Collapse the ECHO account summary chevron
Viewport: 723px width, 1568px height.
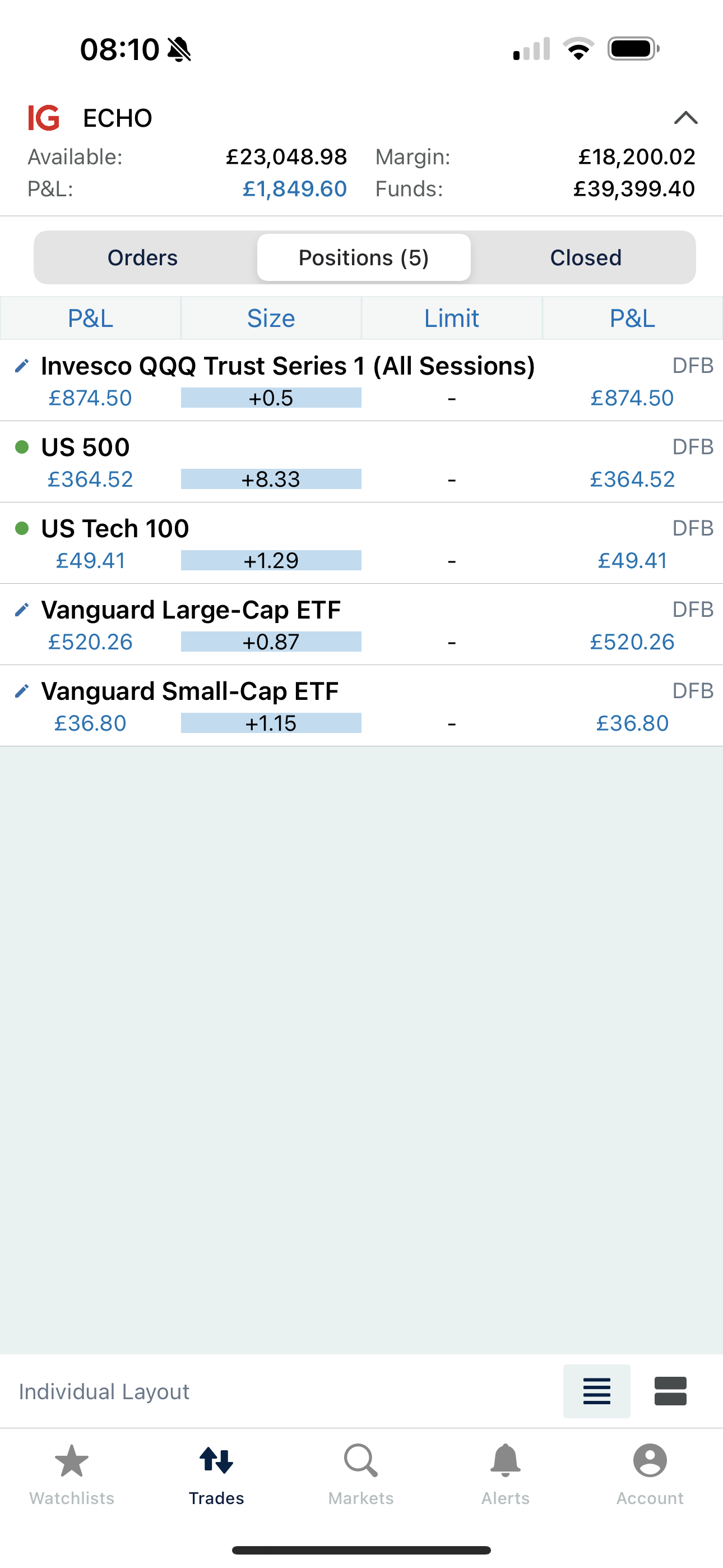(686, 117)
